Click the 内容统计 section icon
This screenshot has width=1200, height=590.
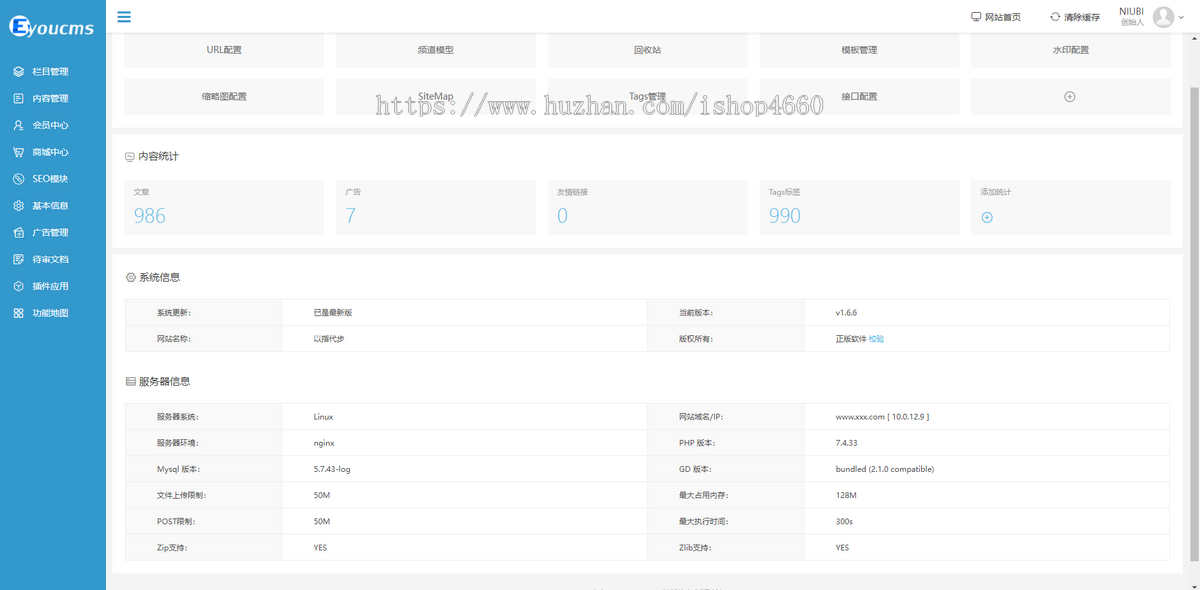(130, 157)
